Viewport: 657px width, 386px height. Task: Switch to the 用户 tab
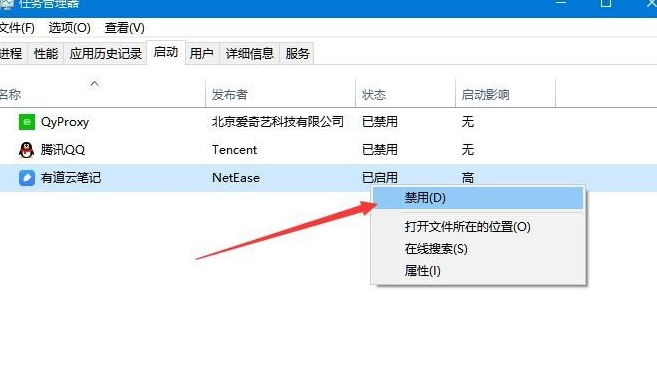coord(202,53)
